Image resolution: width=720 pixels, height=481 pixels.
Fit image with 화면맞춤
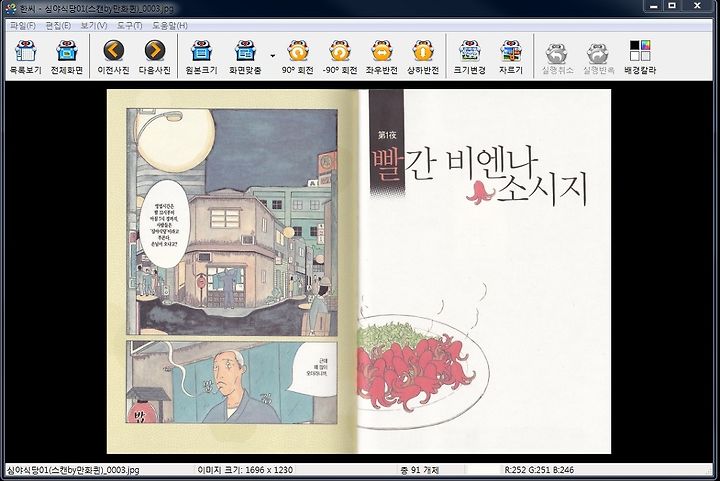click(245, 57)
